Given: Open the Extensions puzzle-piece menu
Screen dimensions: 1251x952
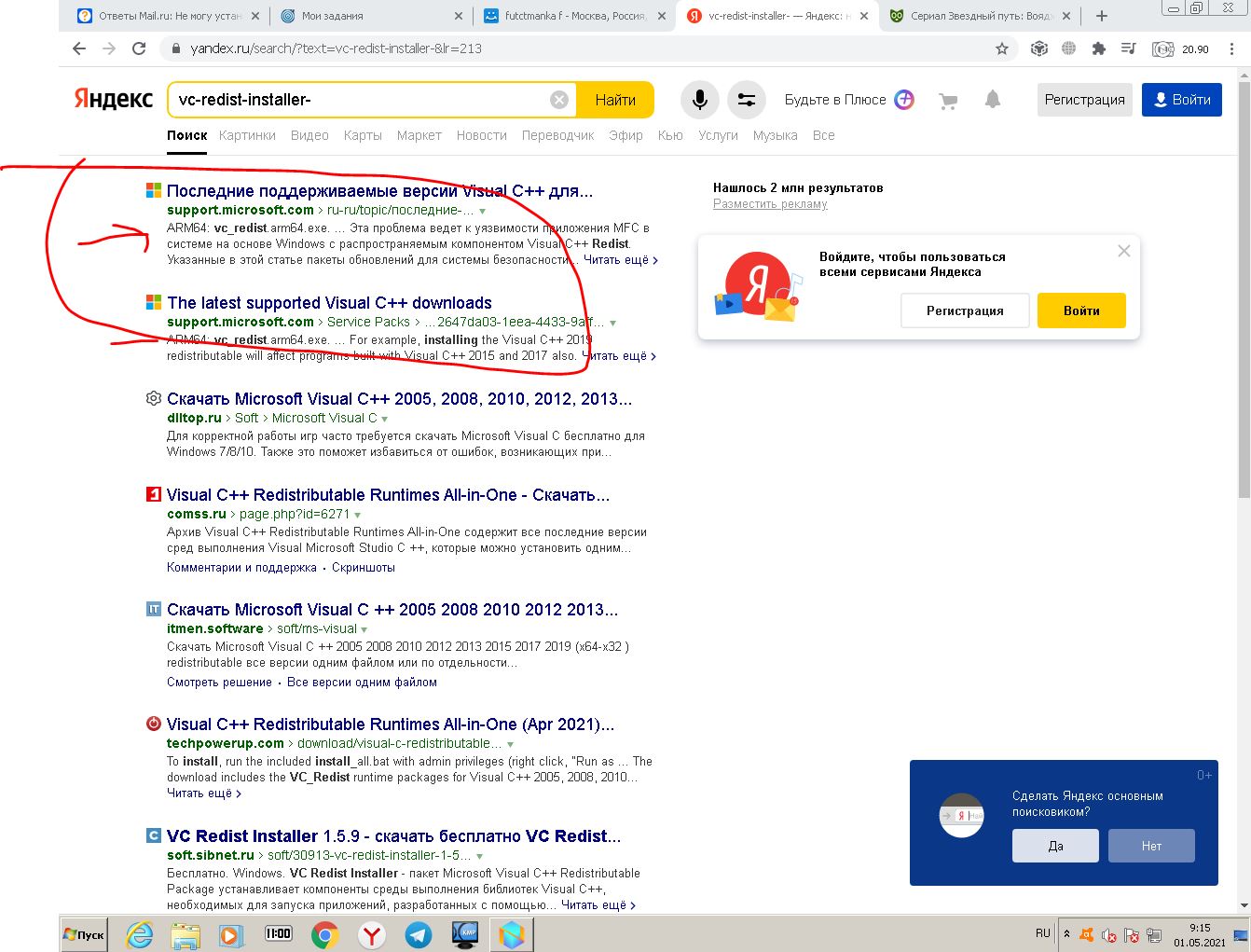Looking at the screenshot, I should point(1099,48).
